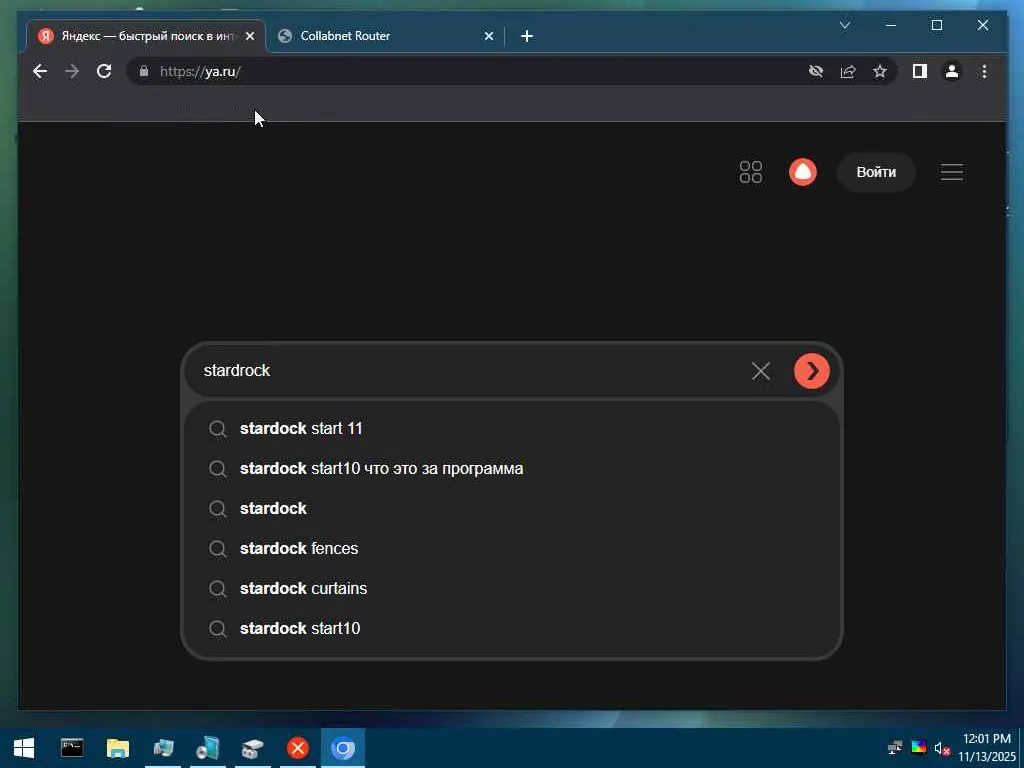
Task: Open browser three-dot menu
Action: [x=984, y=71]
